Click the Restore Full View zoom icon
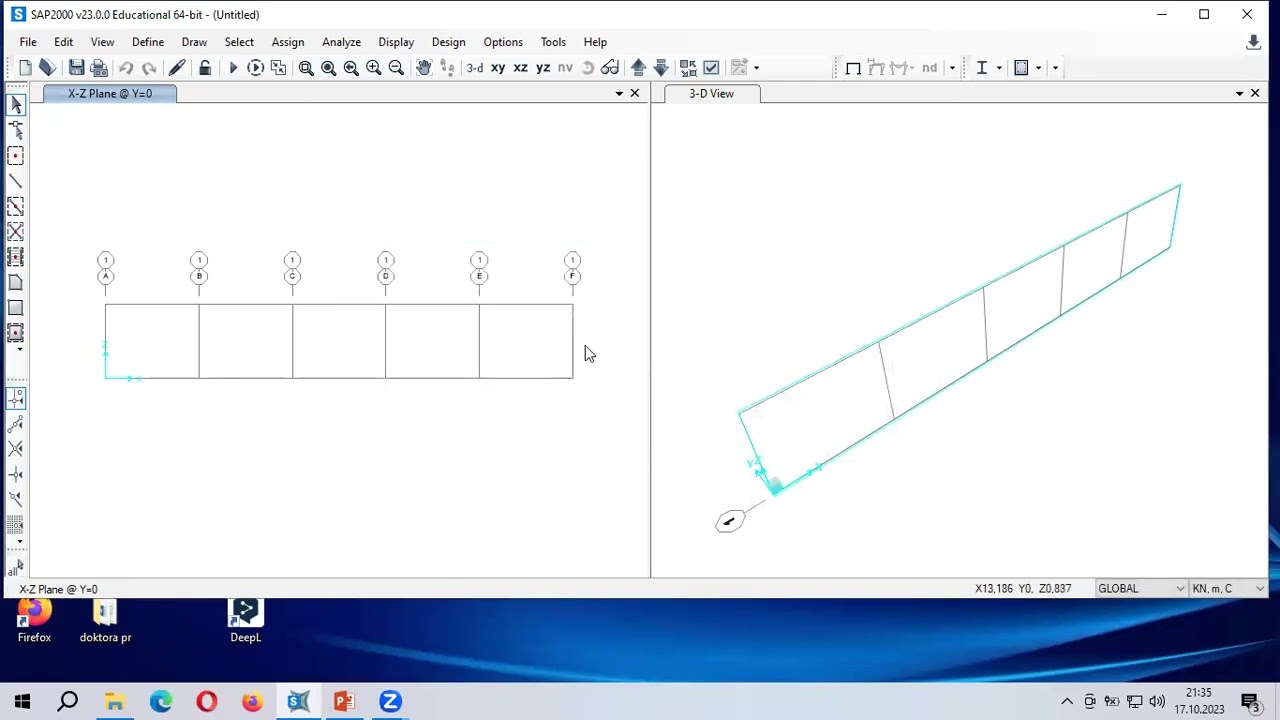 pos(328,68)
